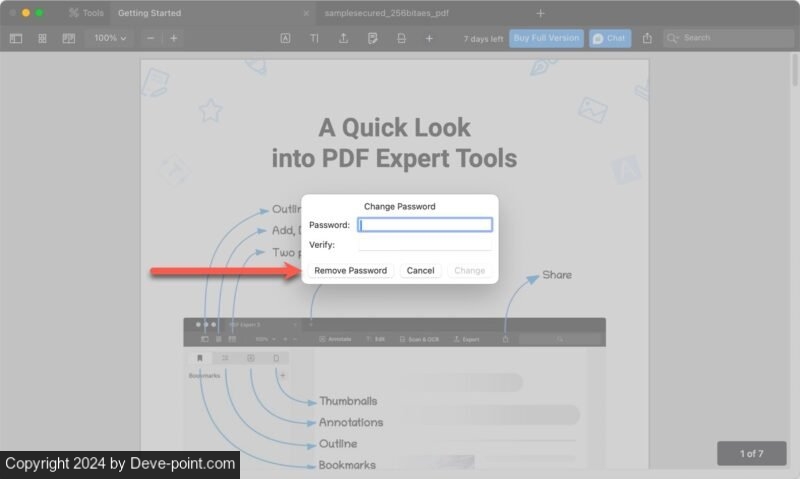
Task: Close the Getting Started tab
Action: click(306, 13)
